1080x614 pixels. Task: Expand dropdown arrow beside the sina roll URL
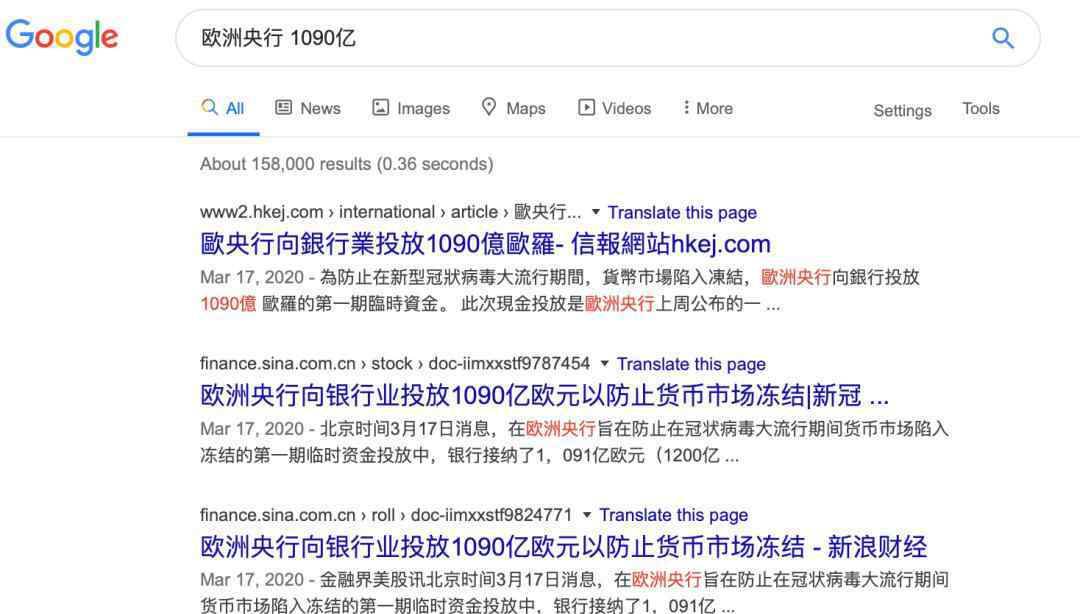click(x=587, y=515)
